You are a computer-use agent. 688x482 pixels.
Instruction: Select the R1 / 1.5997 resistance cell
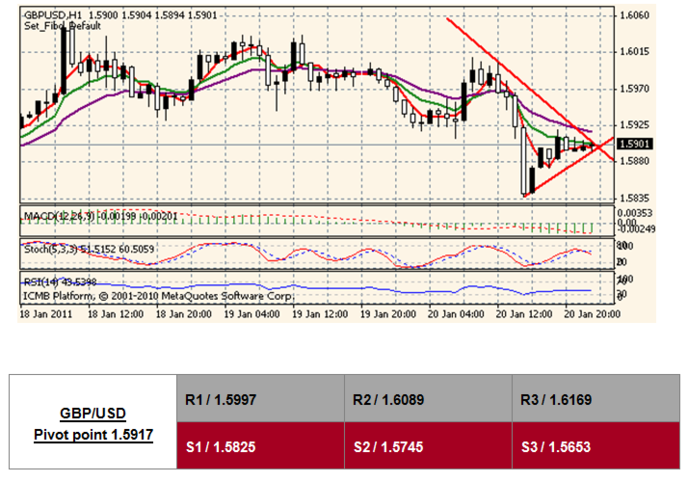(x=259, y=400)
